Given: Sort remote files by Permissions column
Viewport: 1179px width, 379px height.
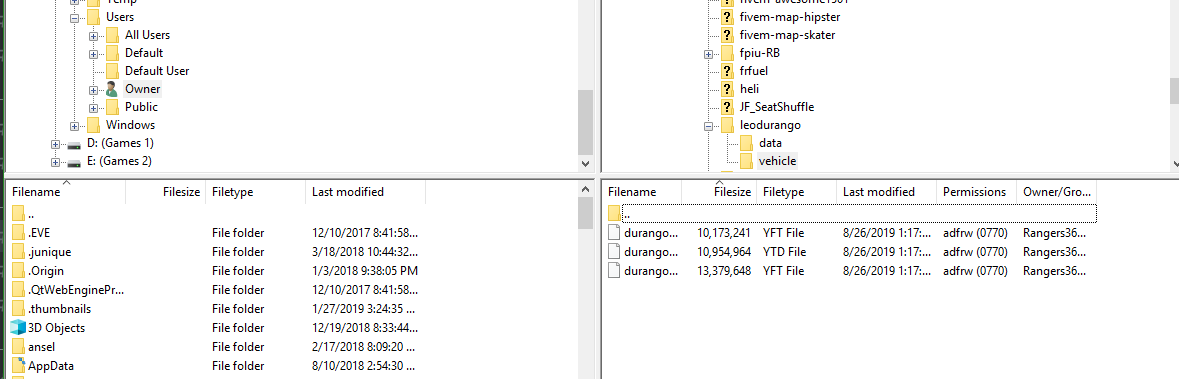Looking at the screenshot, I should (x=976, y=192).
